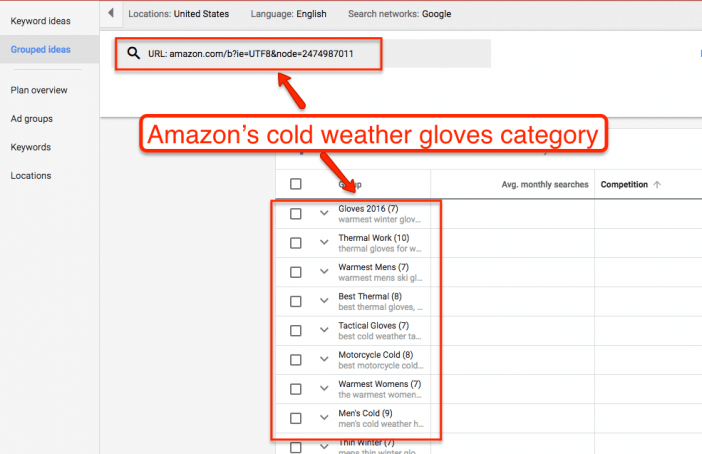Click the Warmest Womens (7) group name
This screenshot has width=702, height=454.
click(380, 384)
